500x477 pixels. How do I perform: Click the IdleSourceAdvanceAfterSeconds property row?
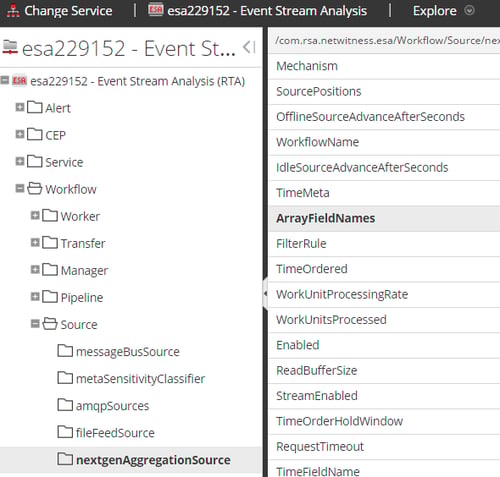(384, 167)
